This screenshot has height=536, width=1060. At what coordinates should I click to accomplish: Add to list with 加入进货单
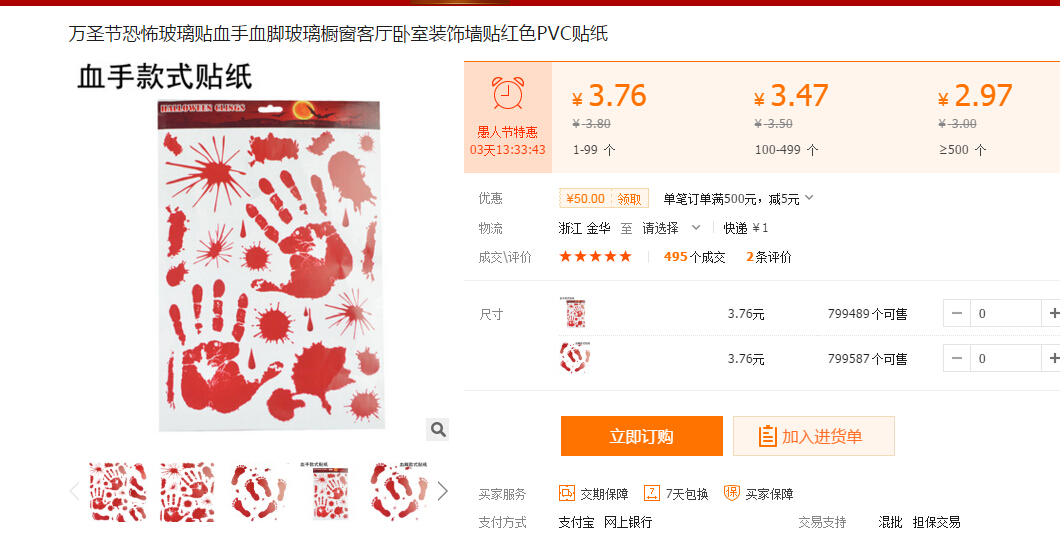[814, 437]
